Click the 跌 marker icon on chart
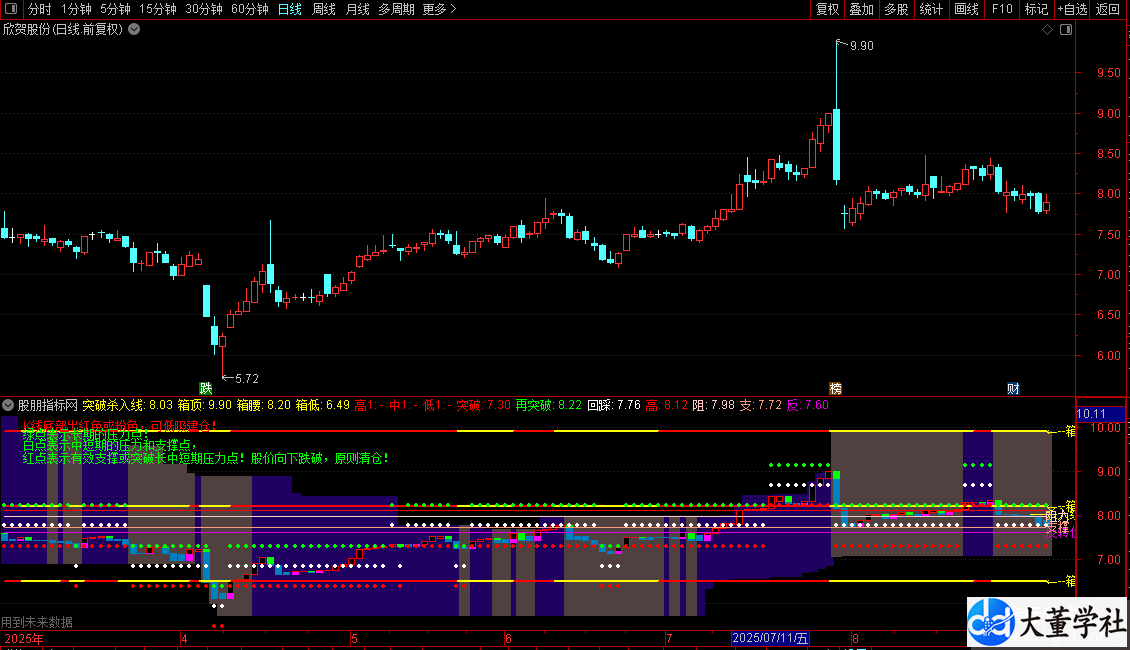Viewport: 1130px width, 650px height. (206, 388)
